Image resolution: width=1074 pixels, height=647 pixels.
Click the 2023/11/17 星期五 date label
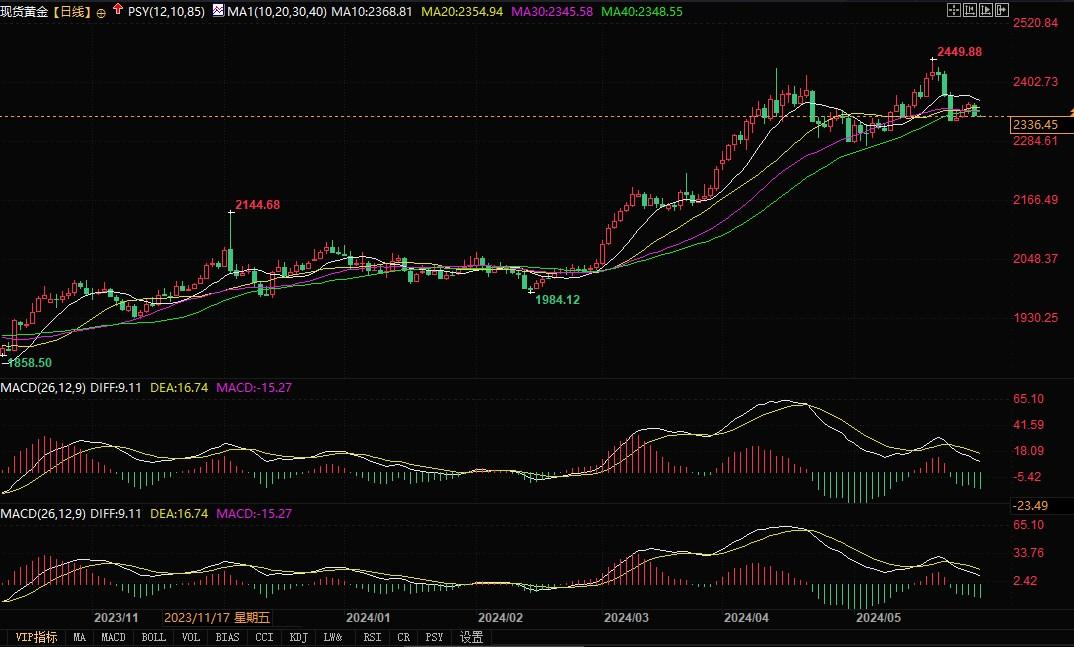coord(217,618)
